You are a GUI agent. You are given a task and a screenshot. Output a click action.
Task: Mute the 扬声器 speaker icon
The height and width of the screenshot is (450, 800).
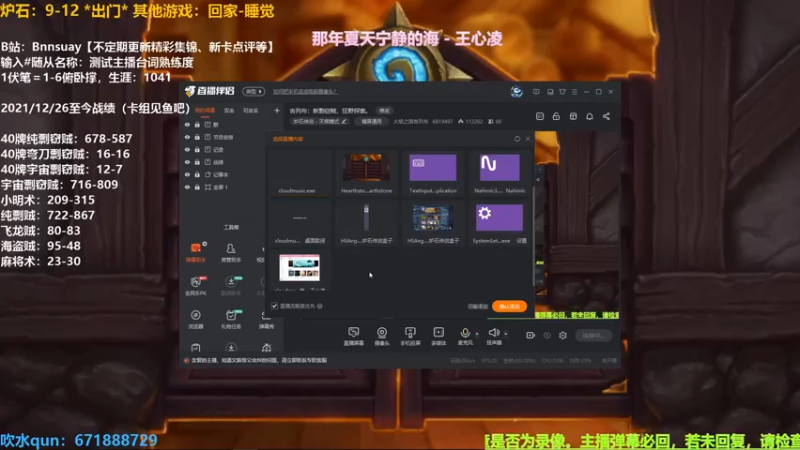493,334
